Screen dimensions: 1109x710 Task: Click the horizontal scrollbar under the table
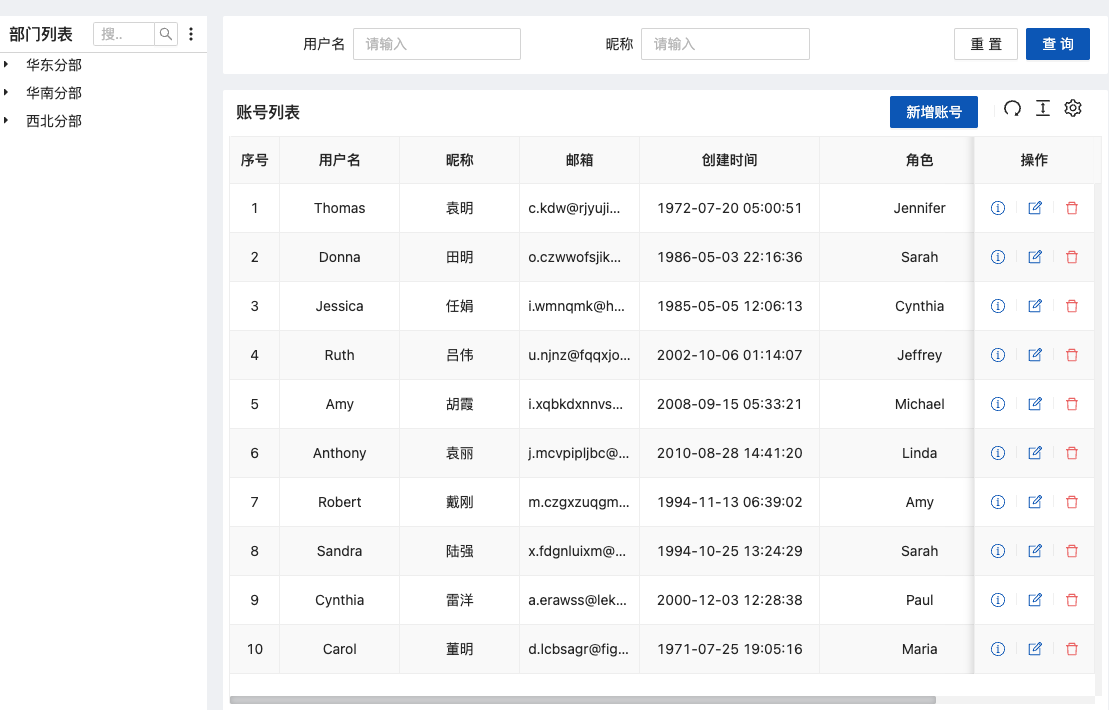[582, 700]
